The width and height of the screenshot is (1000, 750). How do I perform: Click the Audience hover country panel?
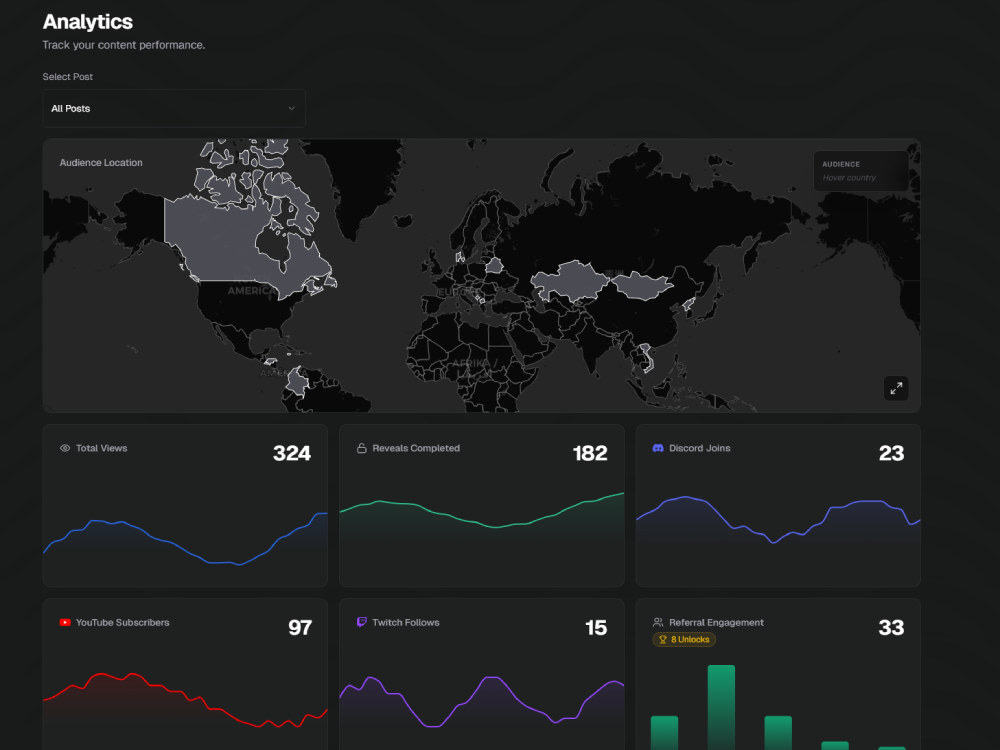(860, 171)
